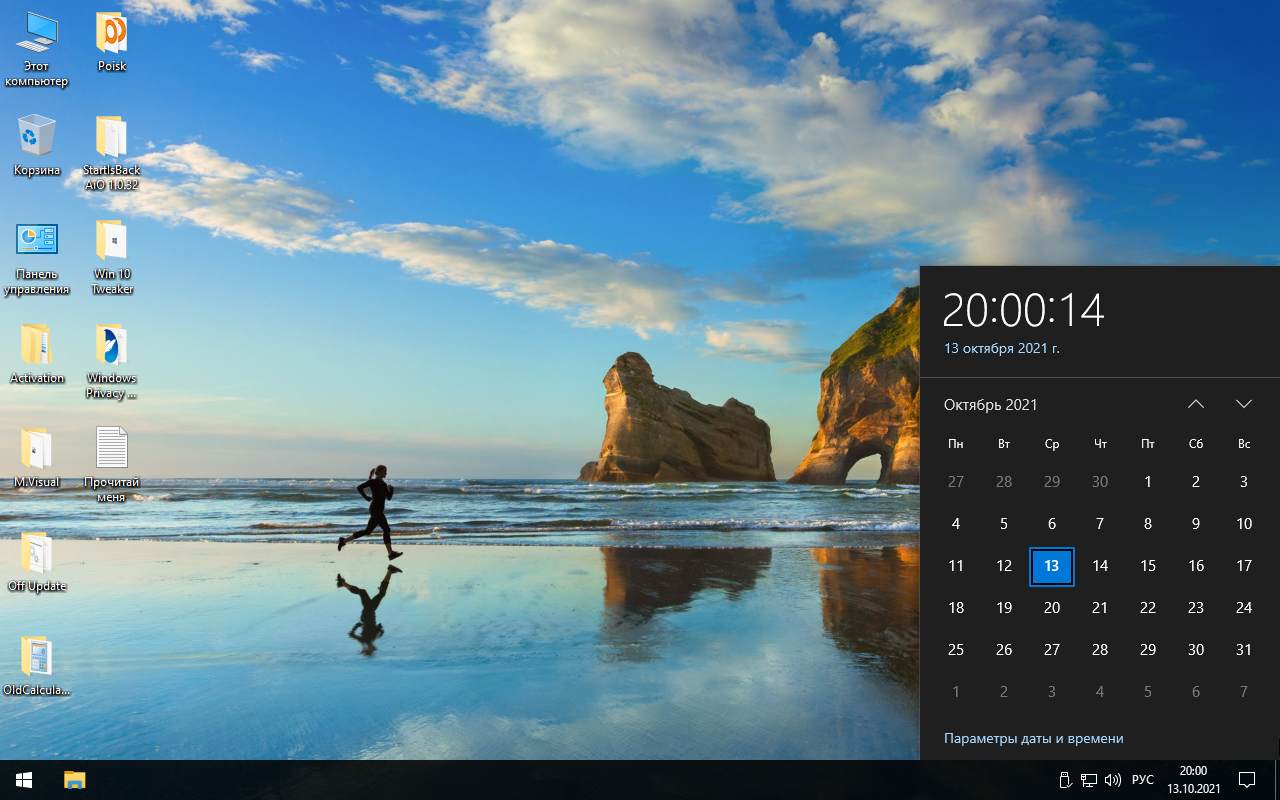Viewport: 1280px width, 800px height.
Task: Open Параметры даты и времени link
Action: pos(1033,738)
